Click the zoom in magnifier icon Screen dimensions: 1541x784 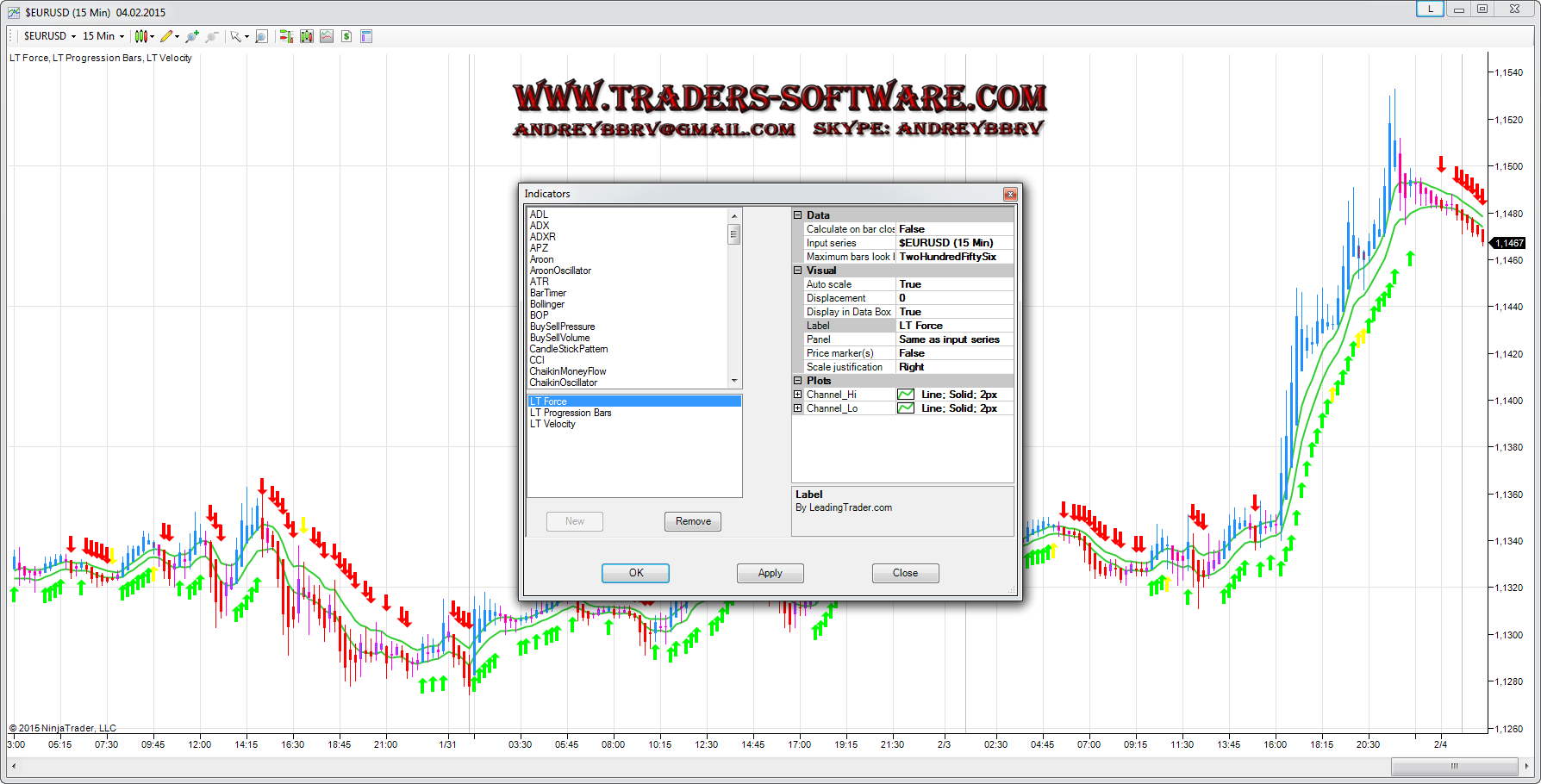(191, 36)
